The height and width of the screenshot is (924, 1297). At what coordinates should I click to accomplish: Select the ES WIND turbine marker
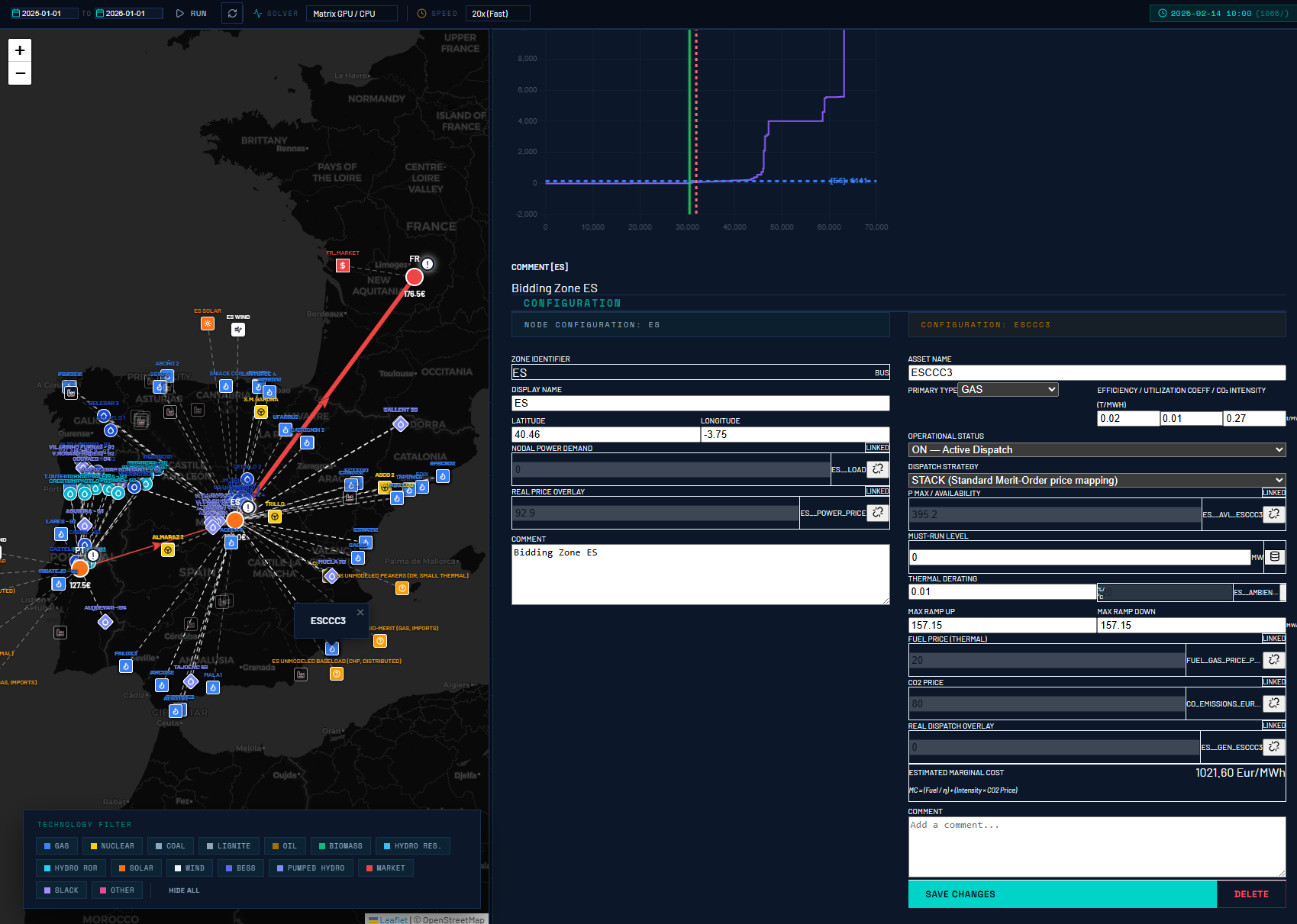click(x=238, y=330)
